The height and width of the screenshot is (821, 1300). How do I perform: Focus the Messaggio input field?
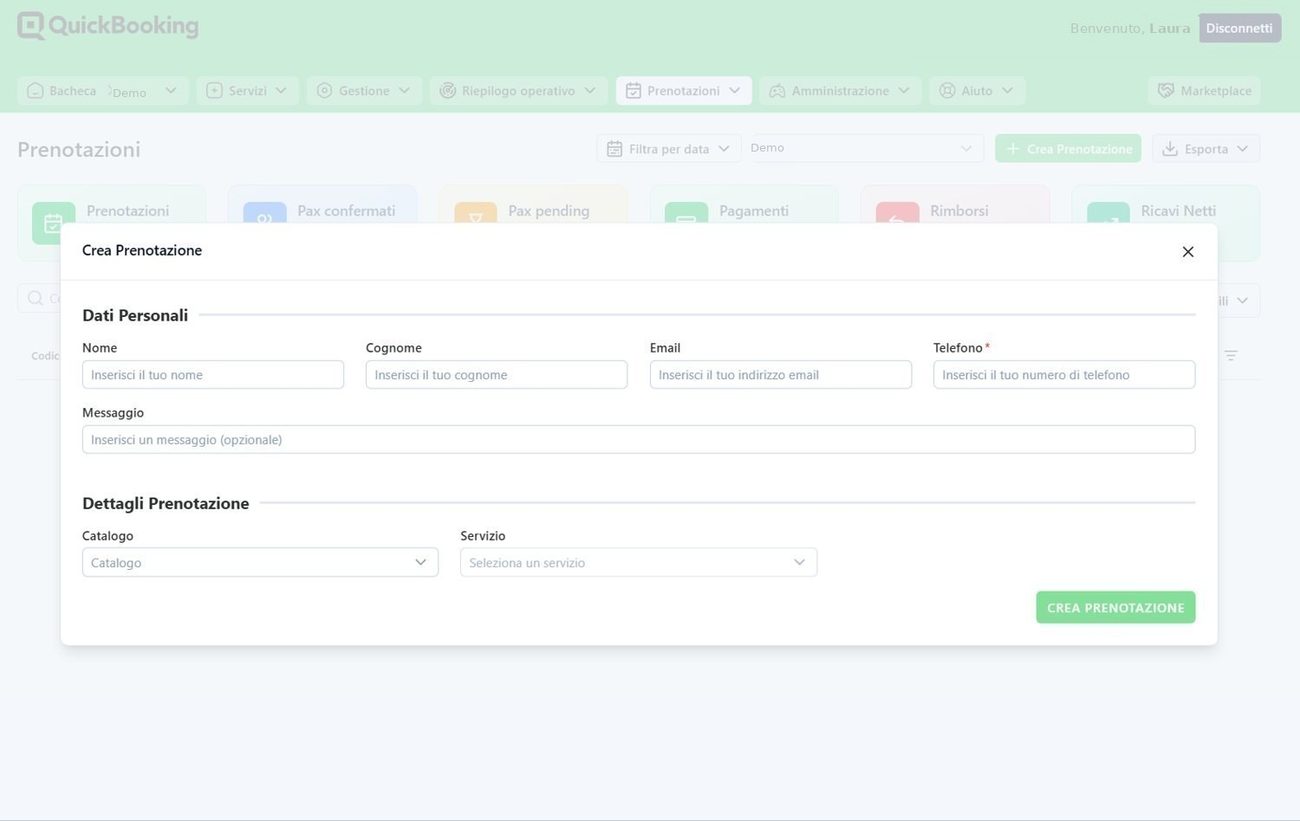[x=639, y=440]
